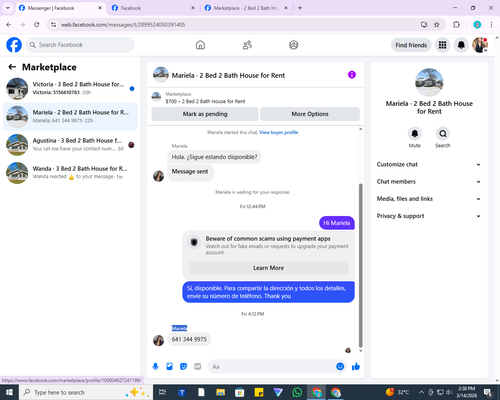Screen dimensions: 500x400
Task: Click Mark as pending button
Action: (x=205, y=114)
